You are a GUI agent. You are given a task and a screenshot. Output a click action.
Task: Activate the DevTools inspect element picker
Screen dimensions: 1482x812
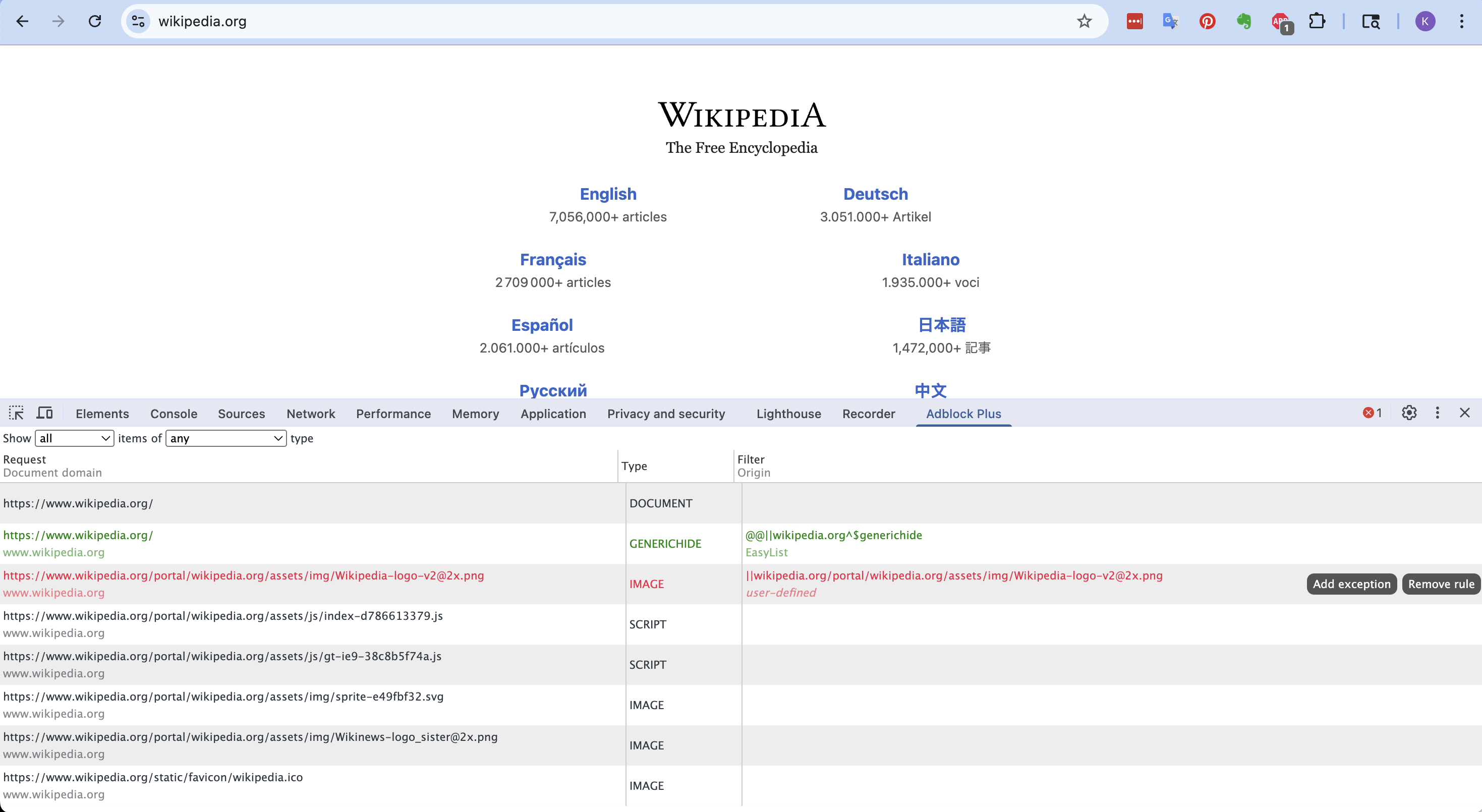(x=16, y=413)
